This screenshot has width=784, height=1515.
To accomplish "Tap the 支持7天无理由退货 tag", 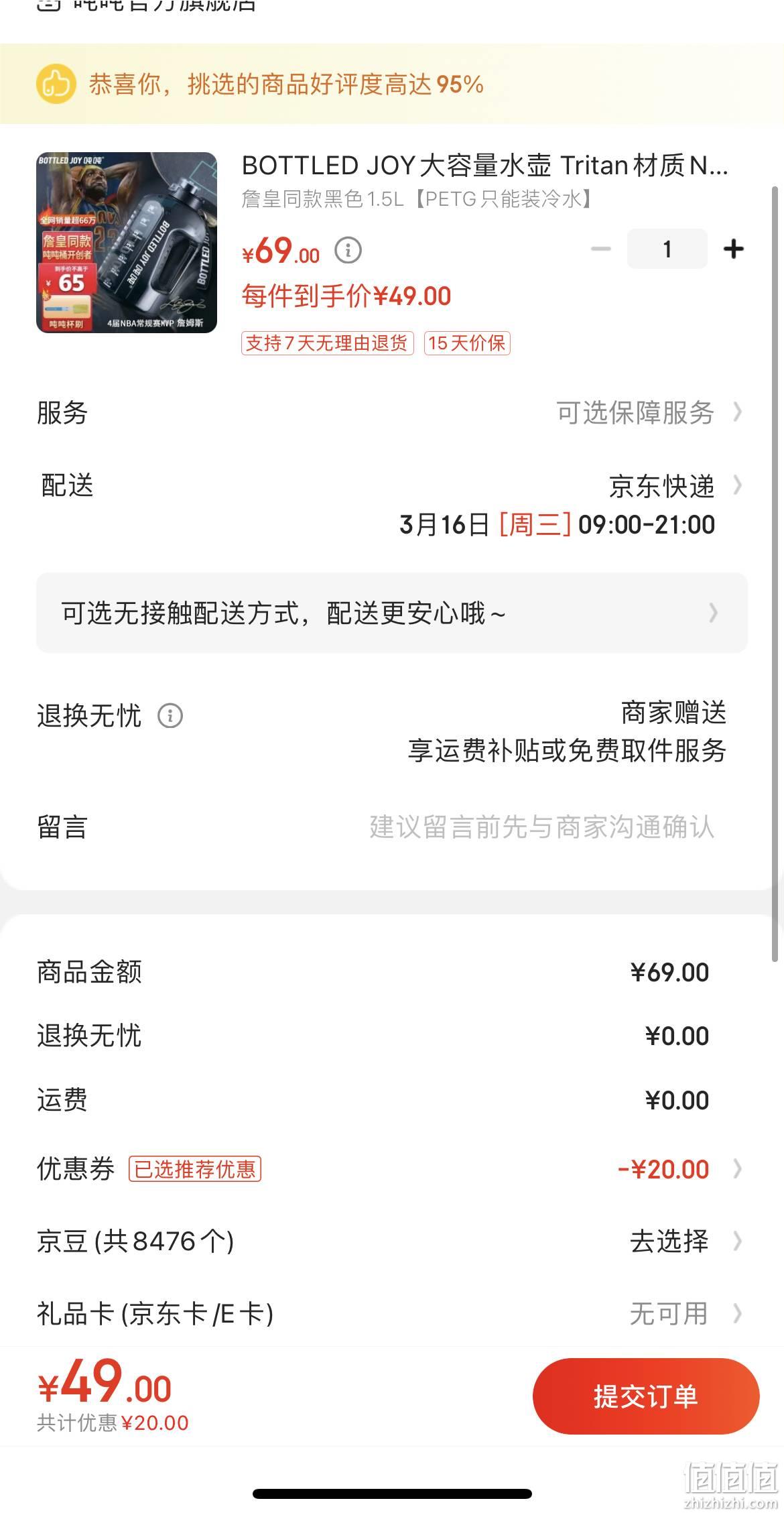I will [327, 343].
